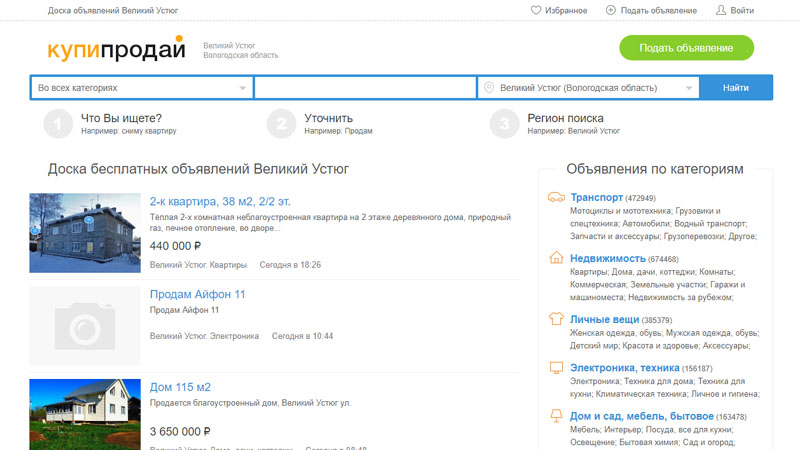
Task: Click Великий Устюг. Электроника listing category text
Action: coord(204,336)
